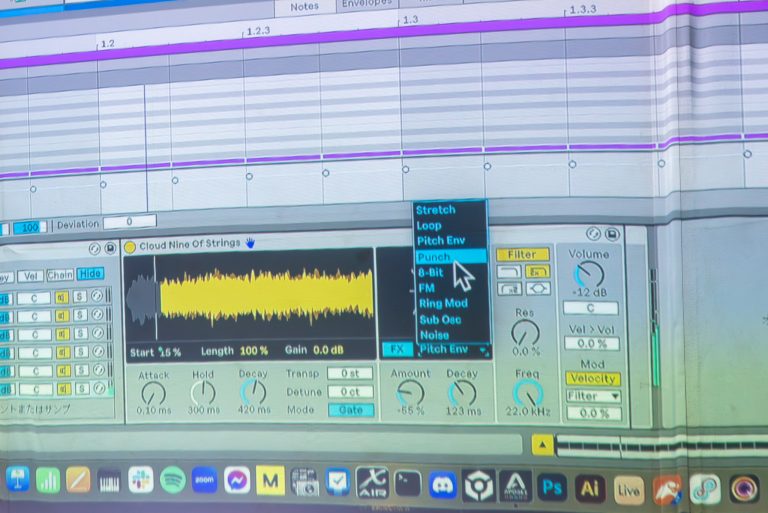Disable the Velocity mod button

coord(593,378)
